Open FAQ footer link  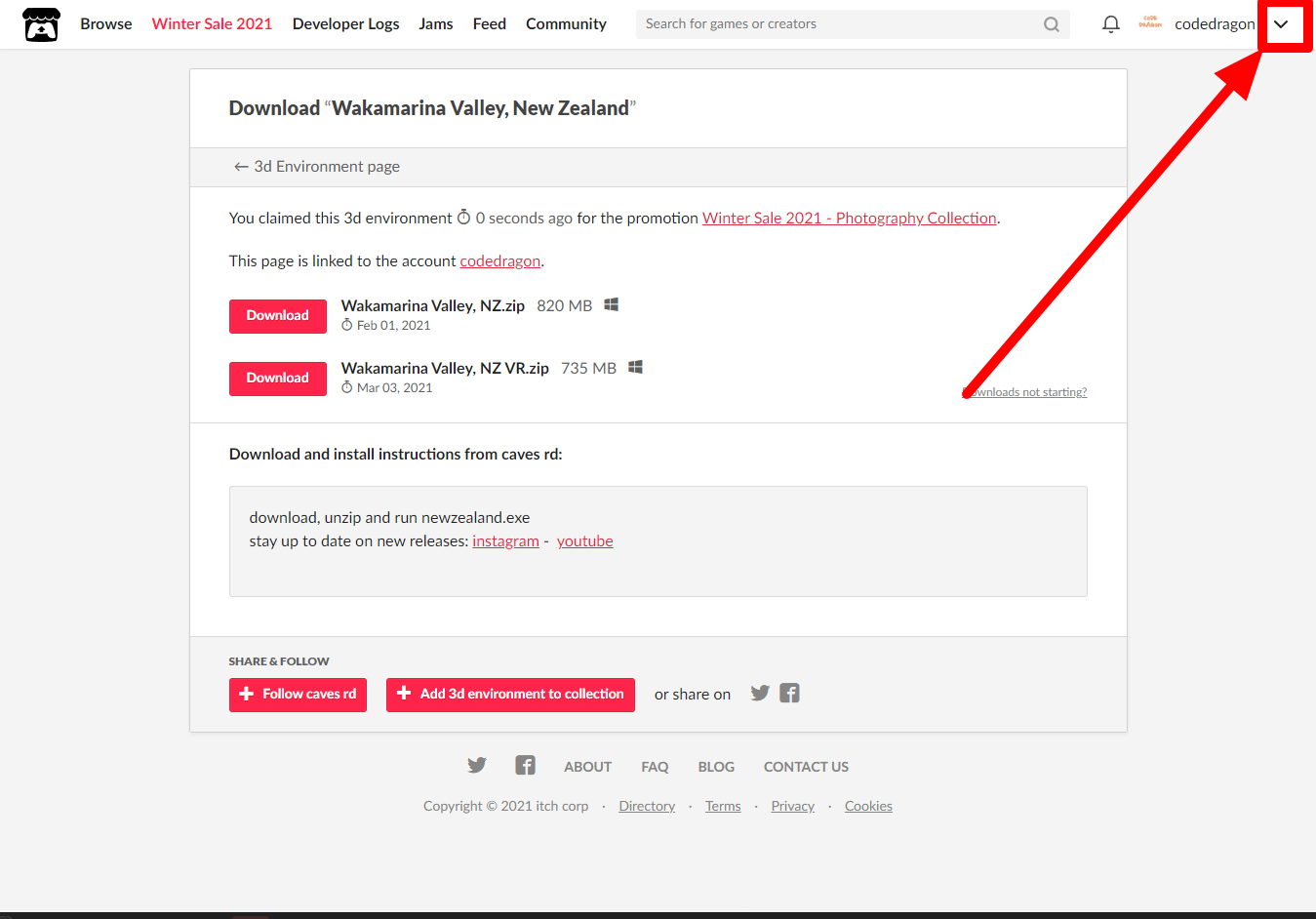tap(655, 768)
